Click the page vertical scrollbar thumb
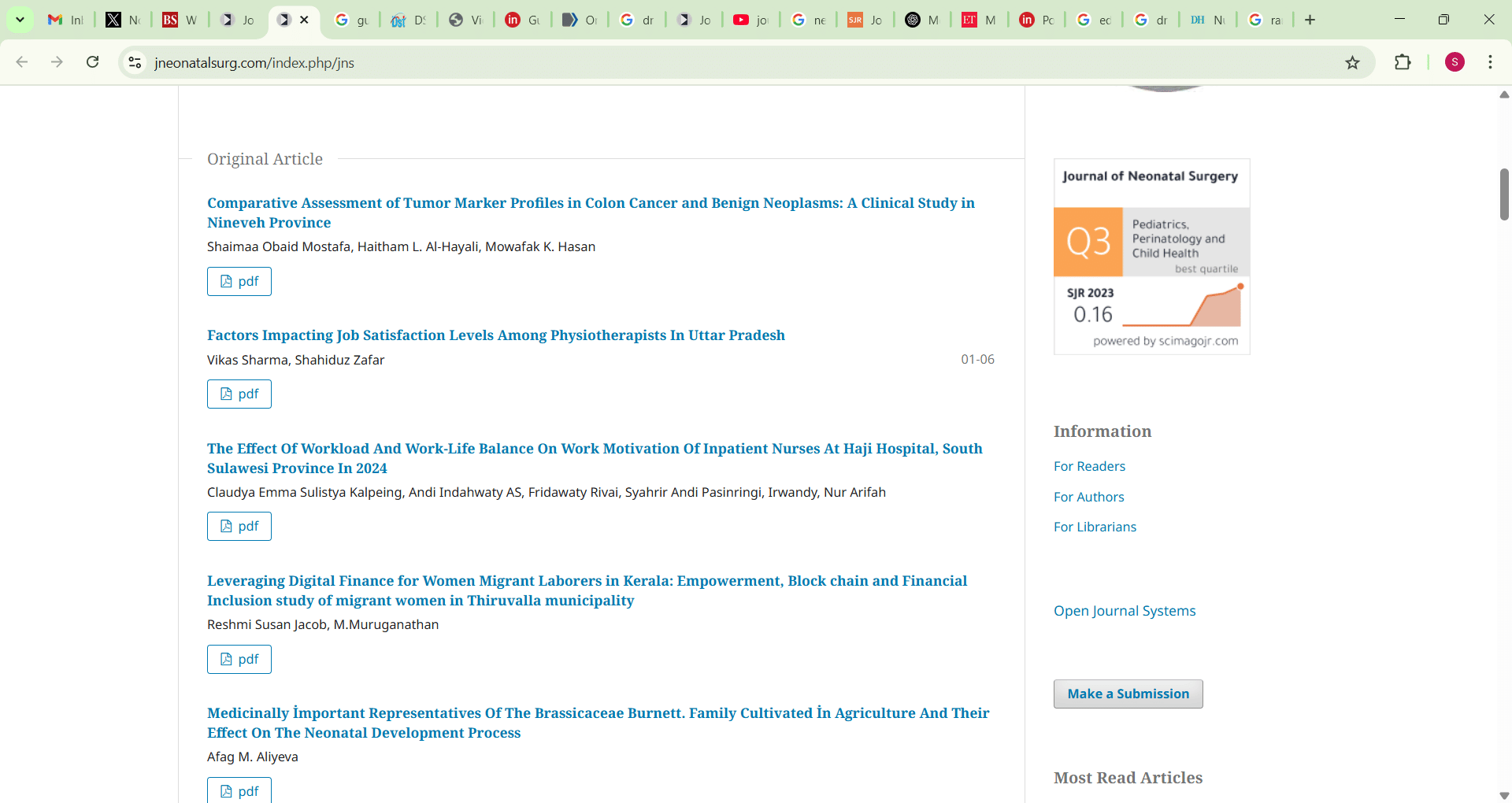This screenshot has height=803, width=1512. 1503,194
